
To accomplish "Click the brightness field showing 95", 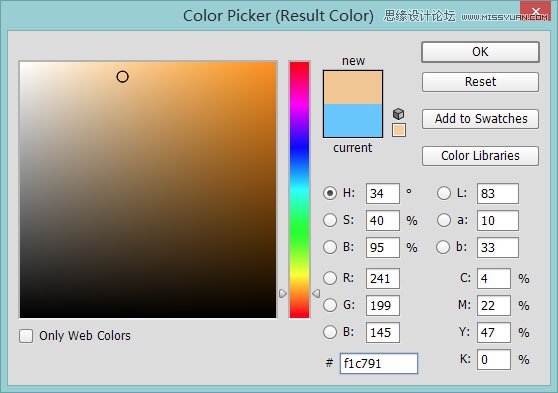I will pyautogui.click(x=383, y=247).
